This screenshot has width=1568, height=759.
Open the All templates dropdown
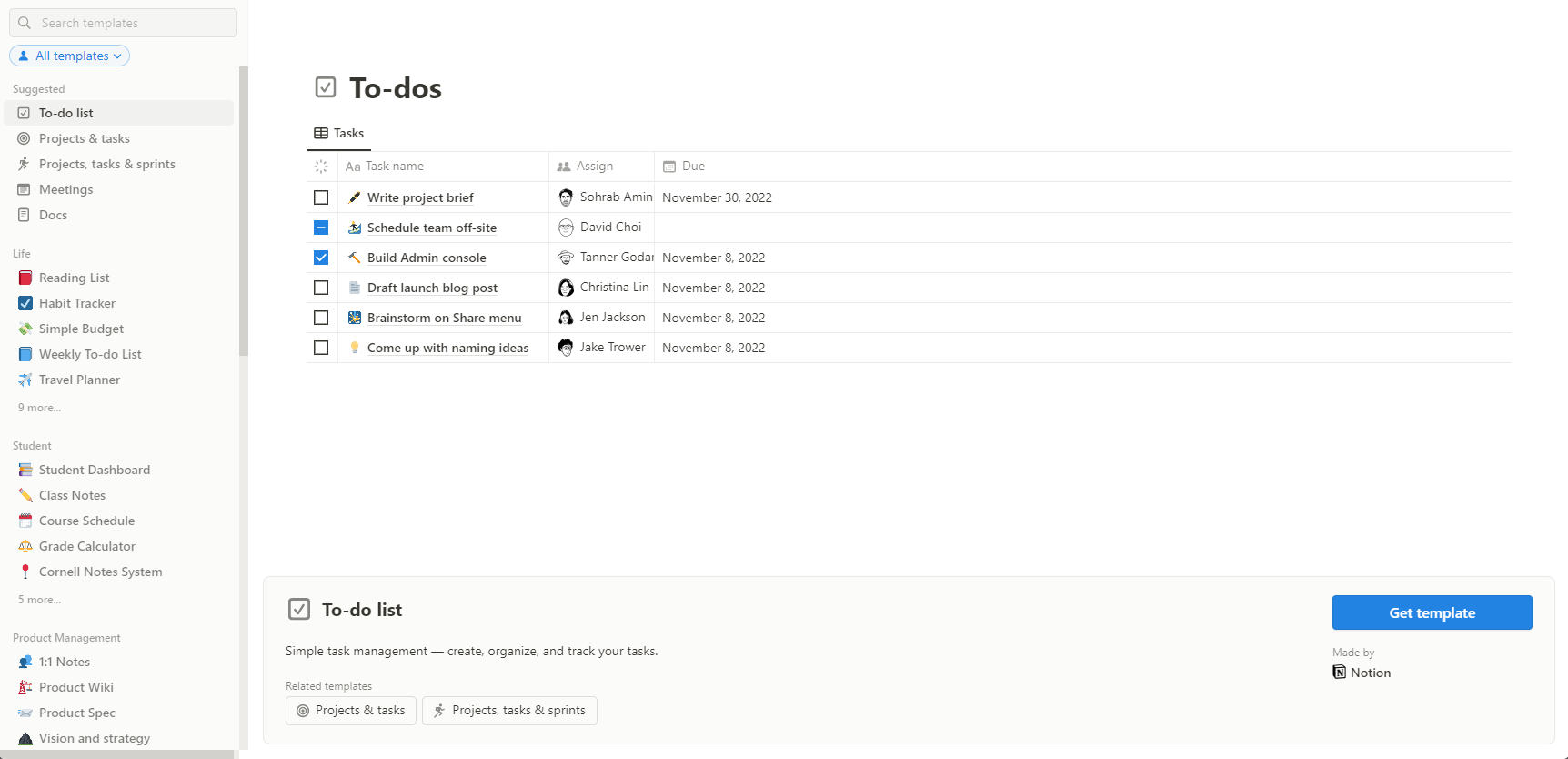point(69,56)
